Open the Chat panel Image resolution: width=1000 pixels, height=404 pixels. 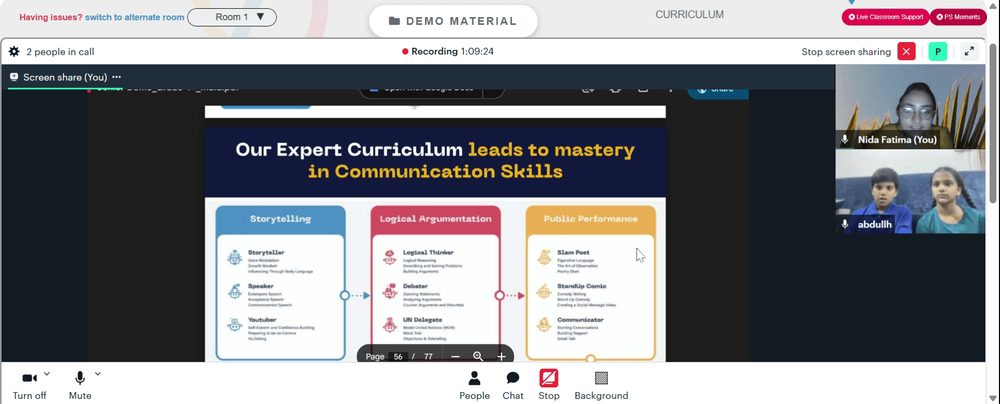(513, 385)
